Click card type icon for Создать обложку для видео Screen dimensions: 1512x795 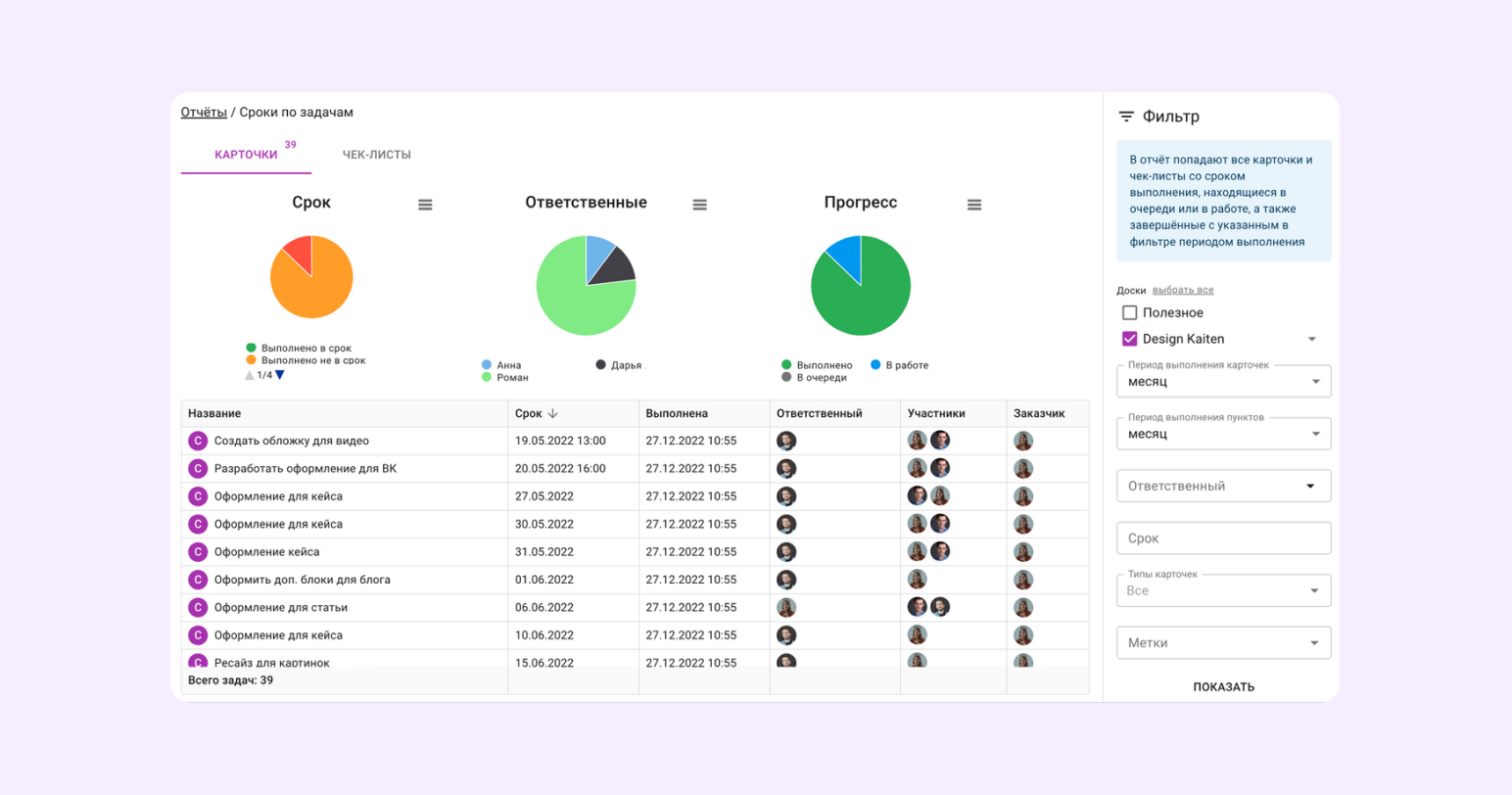[198, 441]
